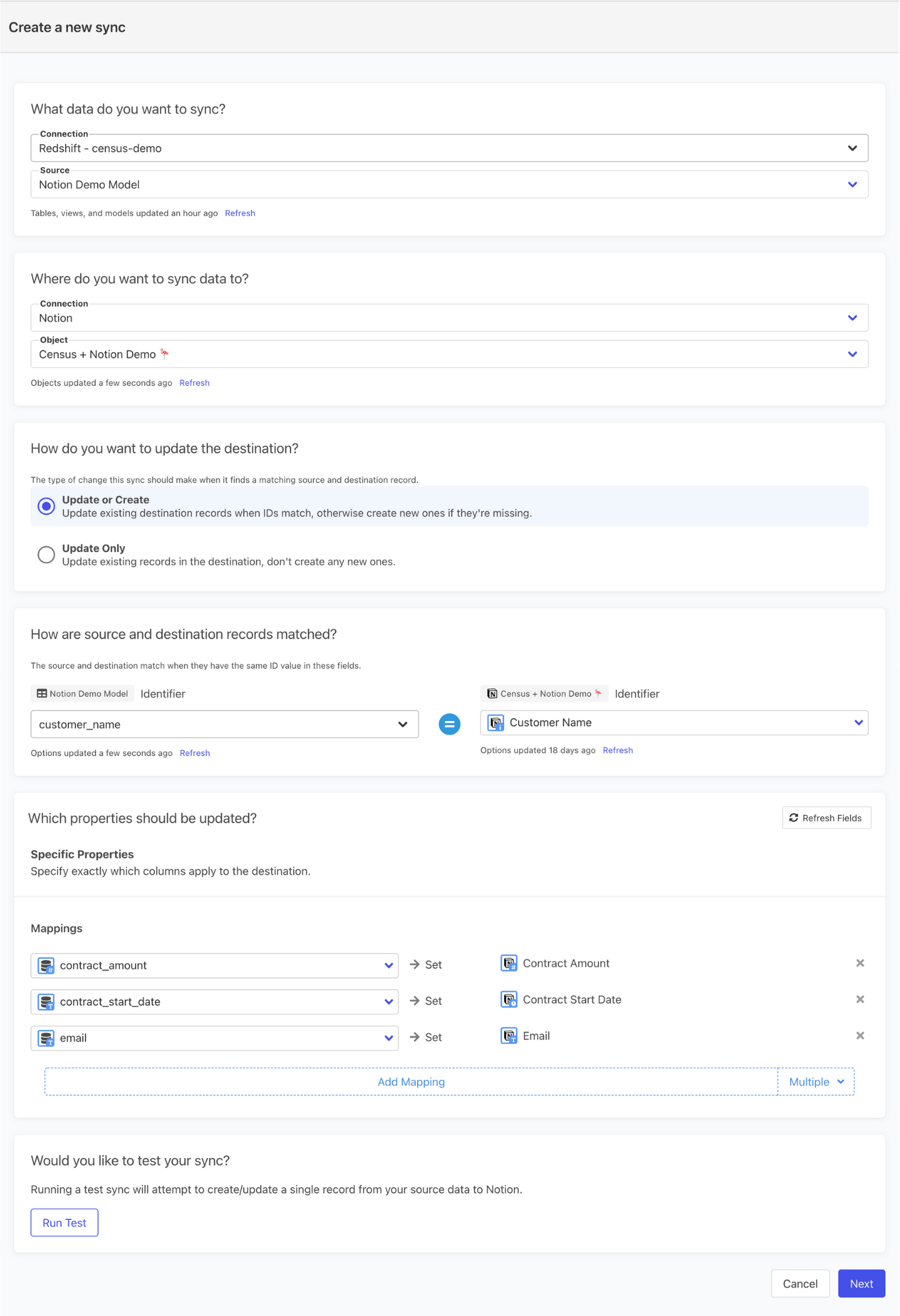This screenshot has height=1316, width=900.
Task: Choose the Update Only radio button
Action: tap(46, 555)
